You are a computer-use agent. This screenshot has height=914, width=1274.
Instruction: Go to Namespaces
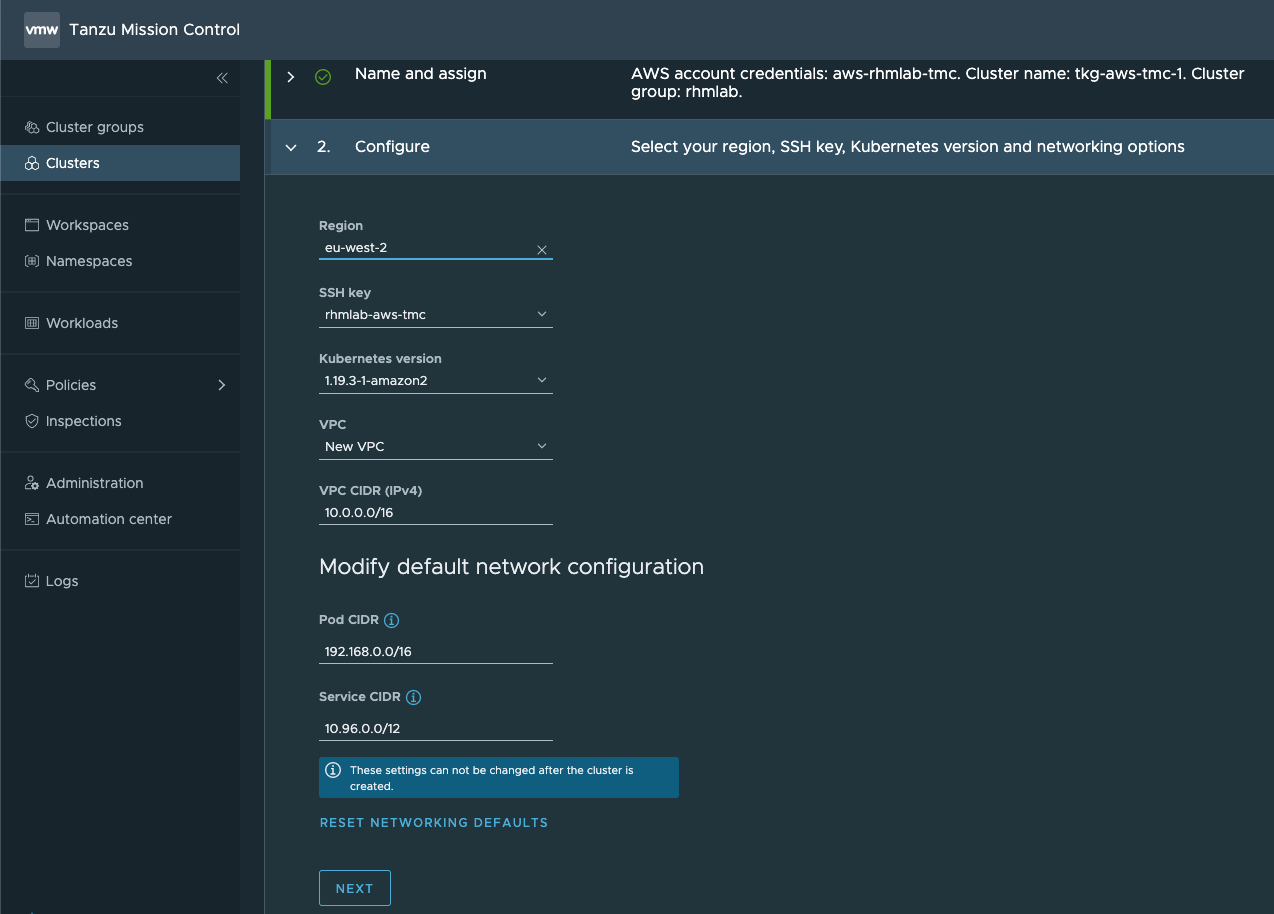click(120, 261)
